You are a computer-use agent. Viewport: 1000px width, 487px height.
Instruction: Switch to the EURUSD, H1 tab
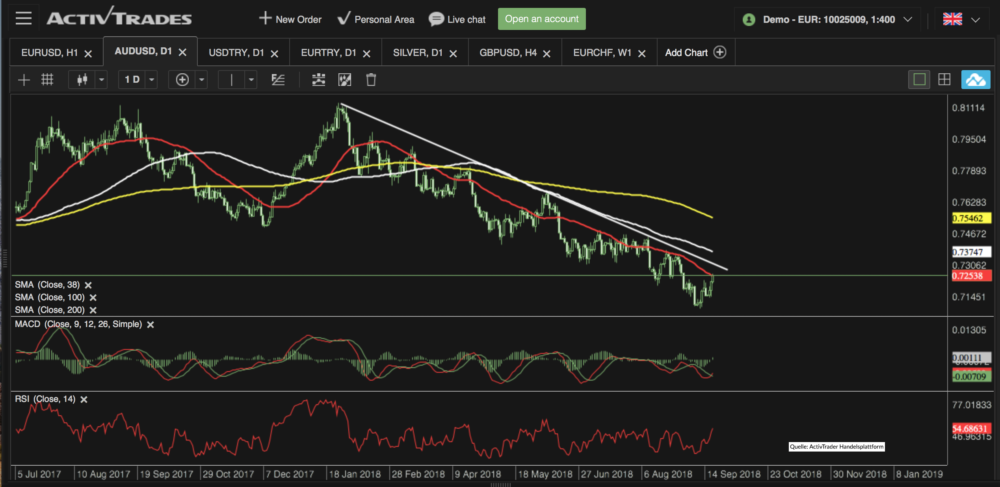tap(50, 53)
